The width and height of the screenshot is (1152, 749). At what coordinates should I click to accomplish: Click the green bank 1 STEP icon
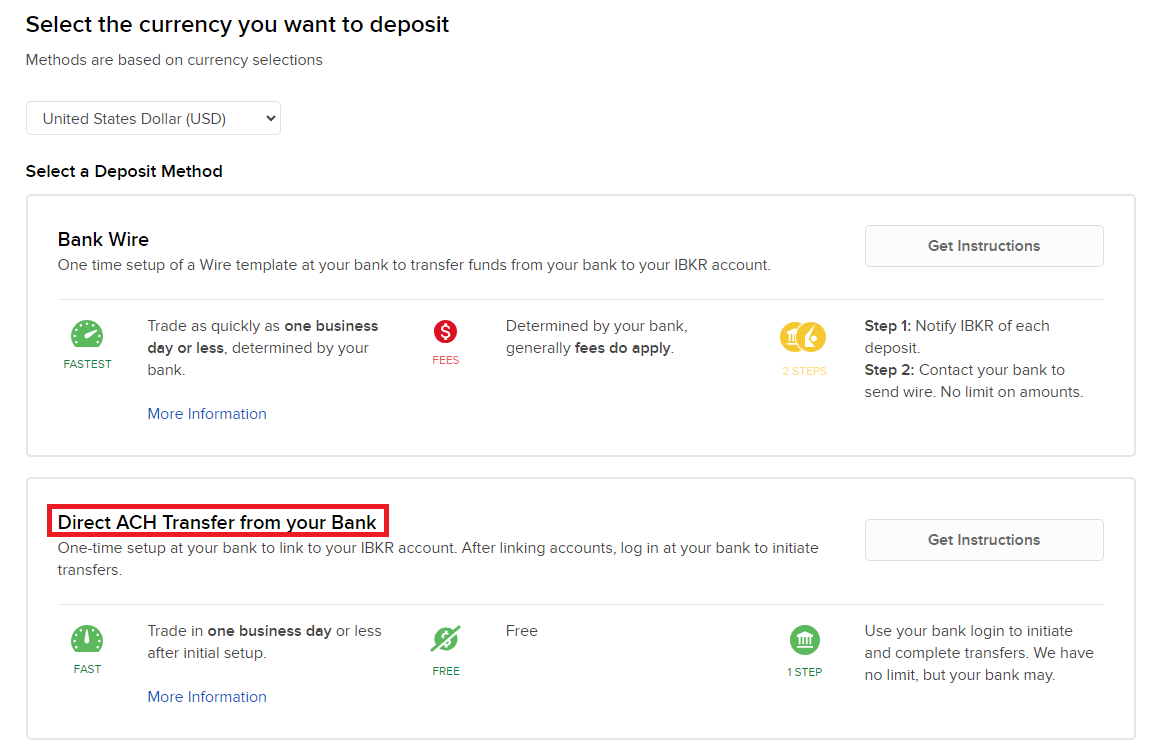(804, 640)
